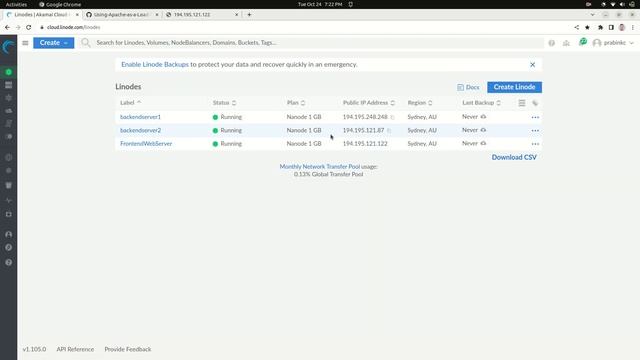Open the action menu for backendserver2
The height and width of the screenshot is (360, 640).
tap(535, 131)
